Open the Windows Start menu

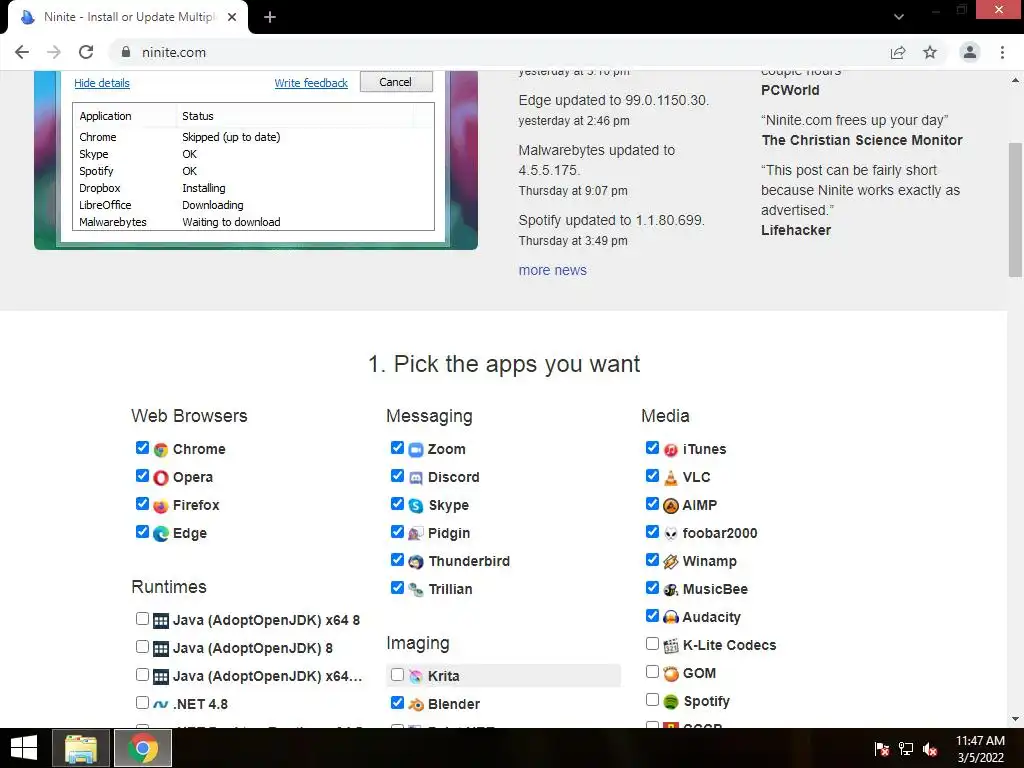(24, 748)
